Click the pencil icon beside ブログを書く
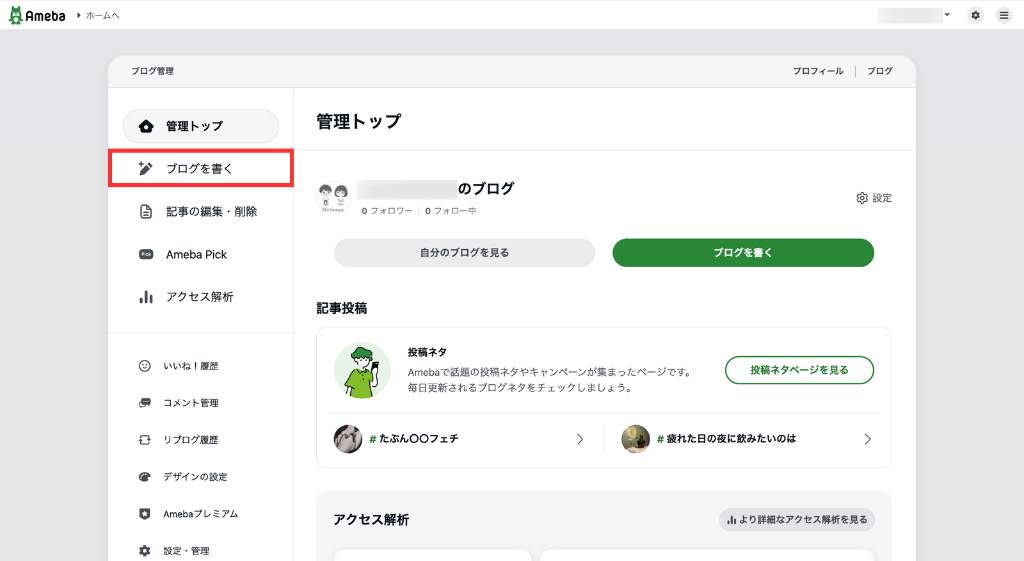Screen dimensions: 1024x561 pos(146,168)
